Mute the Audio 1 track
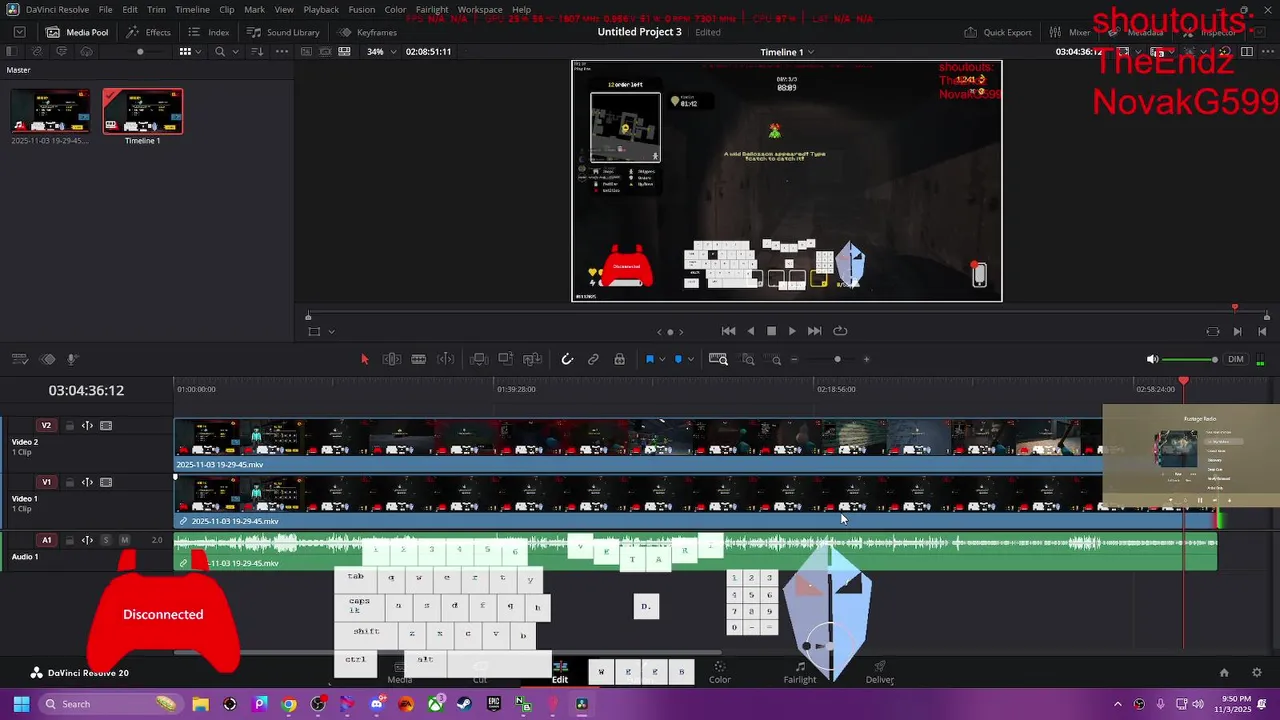1280x720 pixels. [125, 540]
